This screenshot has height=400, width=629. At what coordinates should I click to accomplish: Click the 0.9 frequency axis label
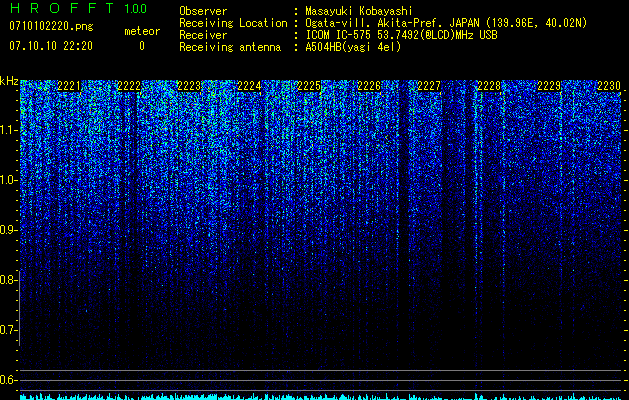[x=7, y=230]
